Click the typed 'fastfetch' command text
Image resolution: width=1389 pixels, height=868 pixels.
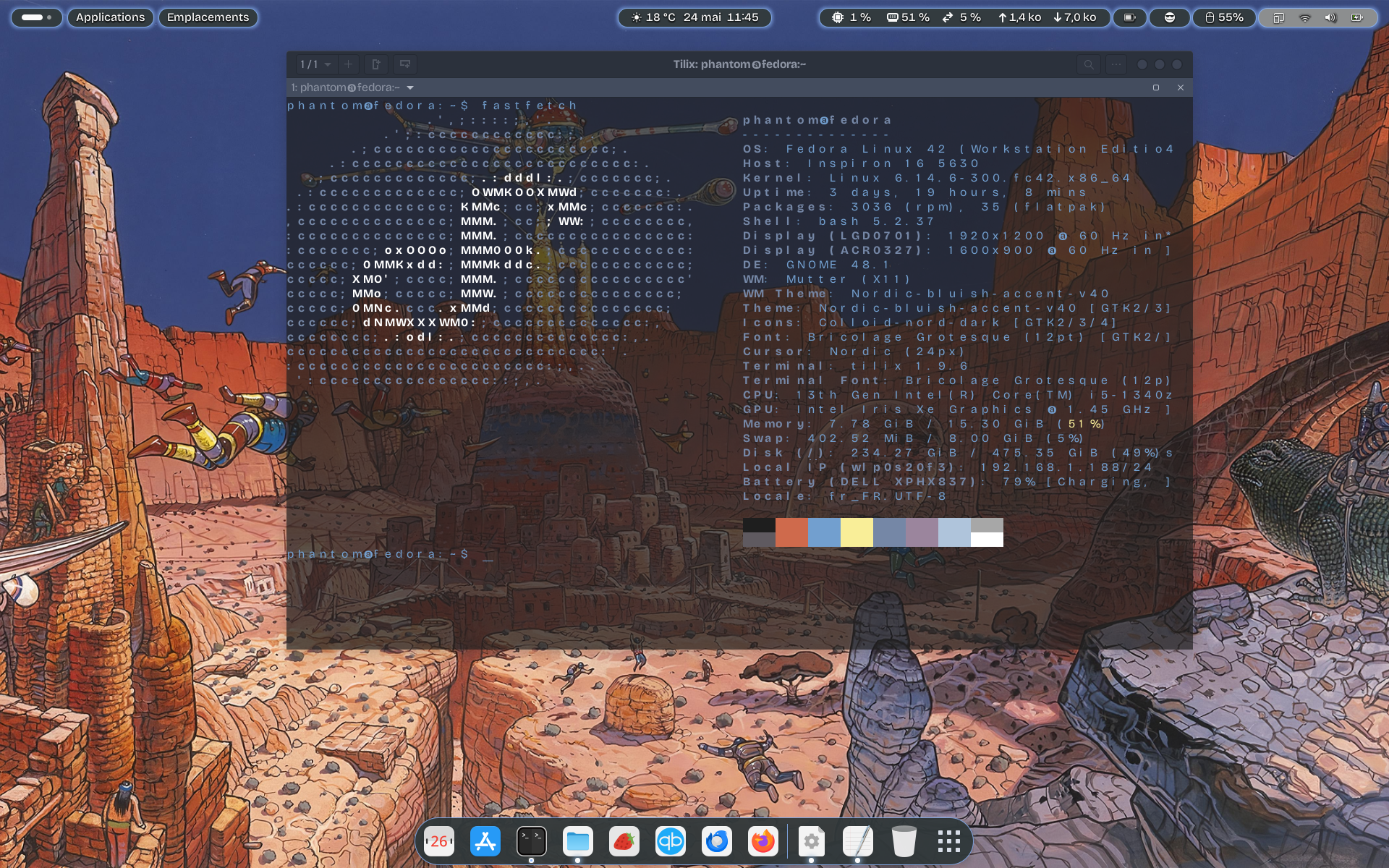[530, 106]
